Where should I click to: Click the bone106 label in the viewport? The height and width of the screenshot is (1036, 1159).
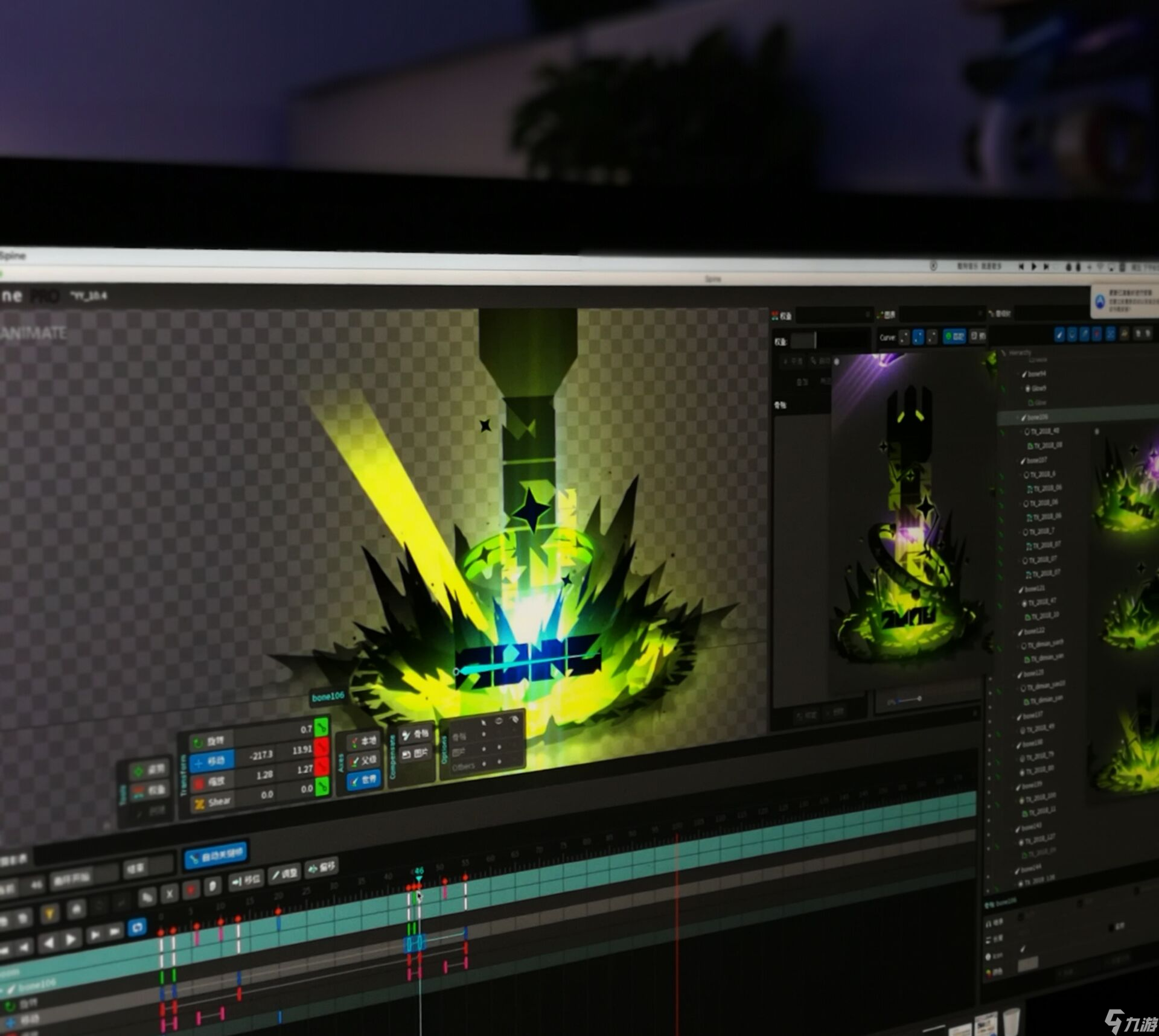click(x=328, y=696)
